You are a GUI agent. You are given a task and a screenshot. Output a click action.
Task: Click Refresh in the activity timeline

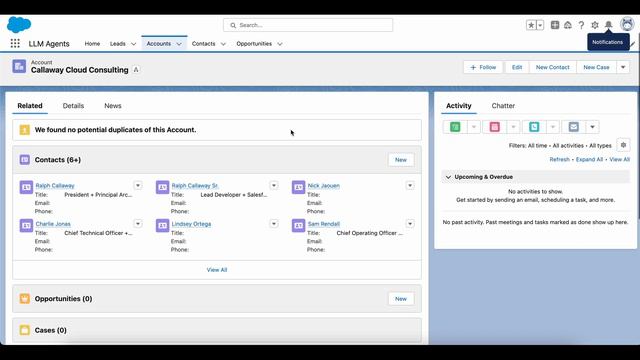tap(559, 159)
